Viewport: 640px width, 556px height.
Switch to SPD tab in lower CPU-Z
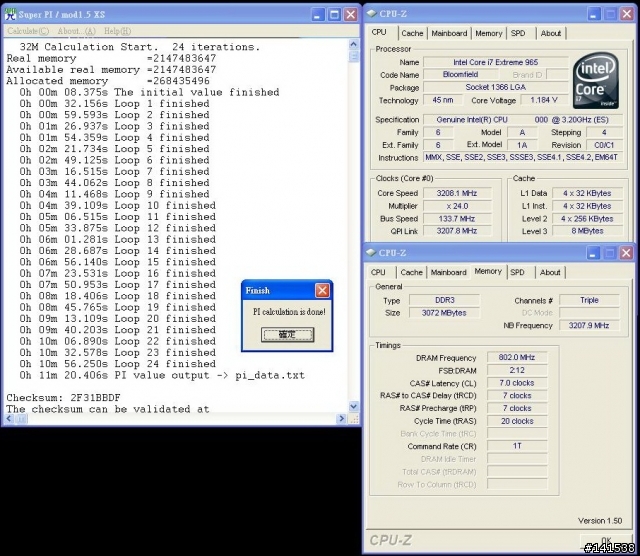click(x=517, y=272)
